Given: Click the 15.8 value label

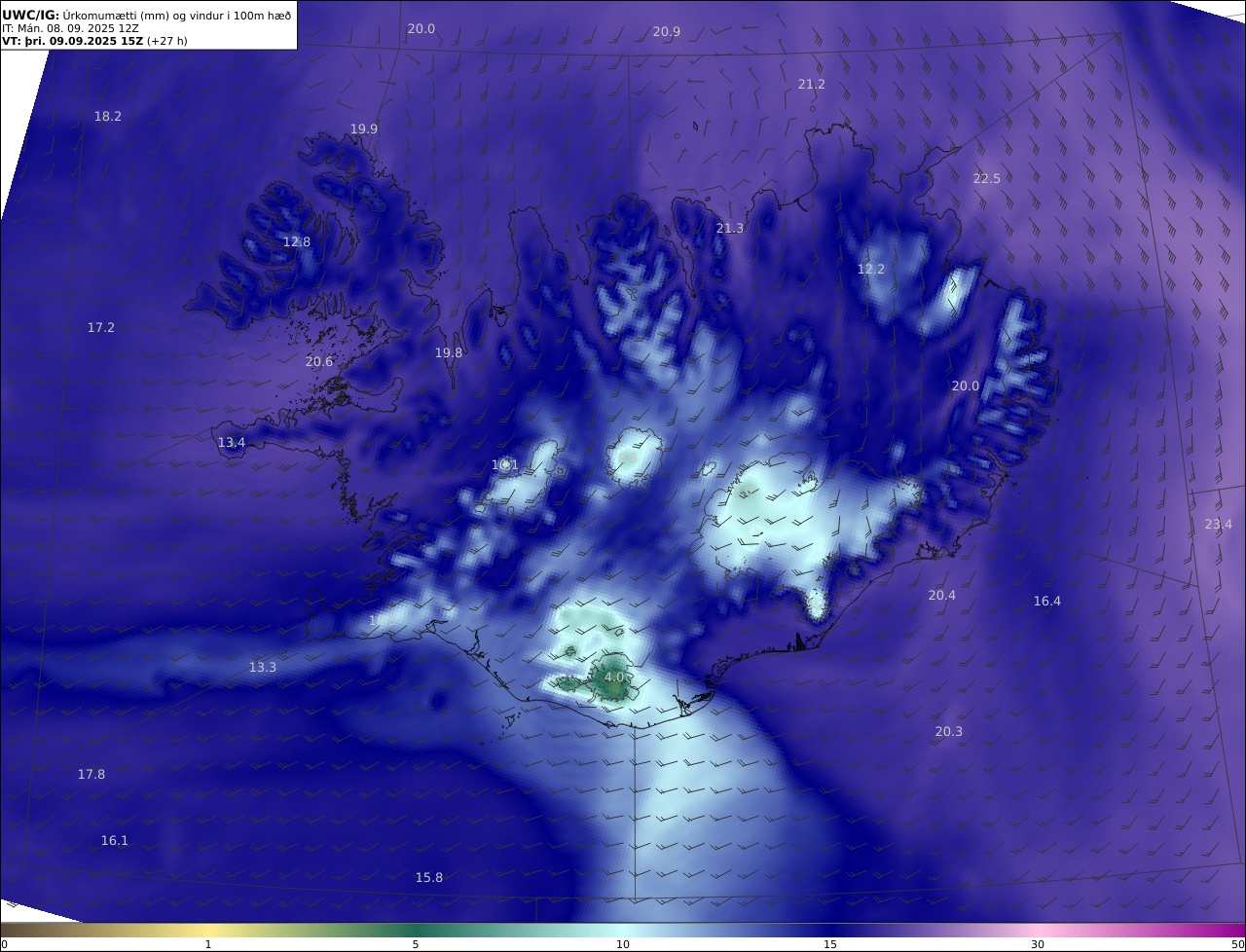Looking at the screenshot, I should [x=428, y=878].
